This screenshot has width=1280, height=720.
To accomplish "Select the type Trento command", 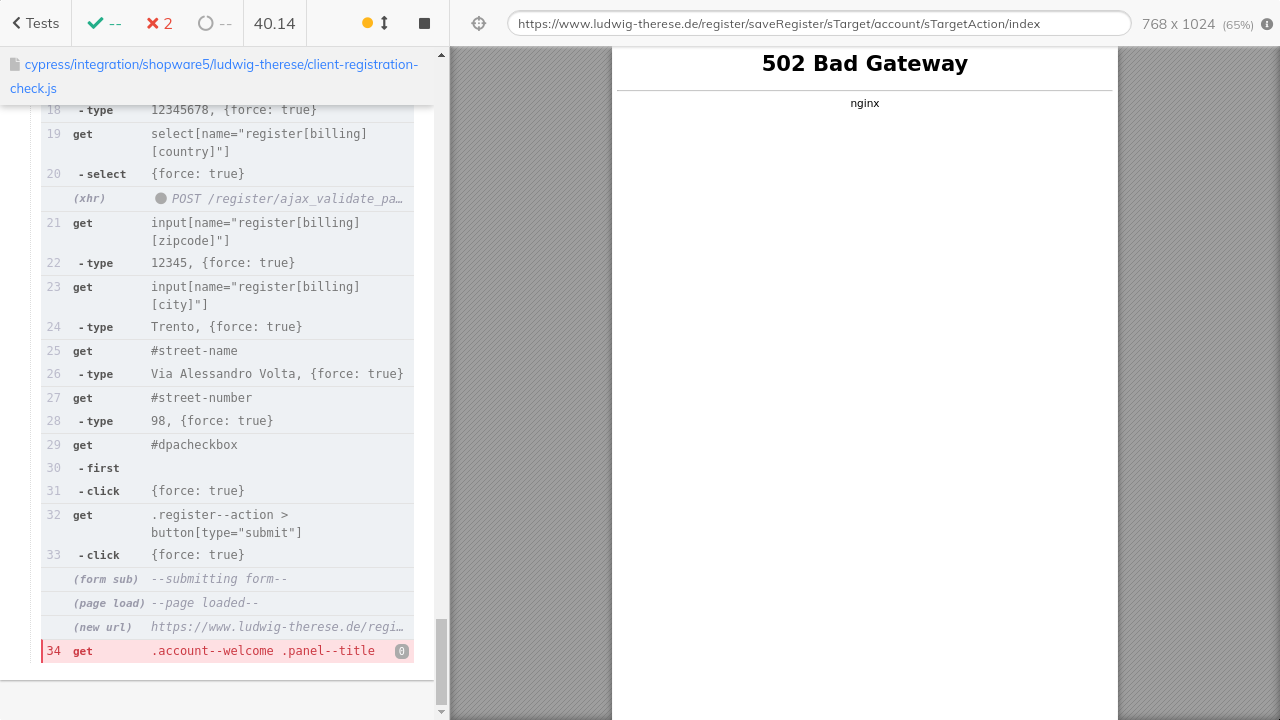I will [227, 327].
